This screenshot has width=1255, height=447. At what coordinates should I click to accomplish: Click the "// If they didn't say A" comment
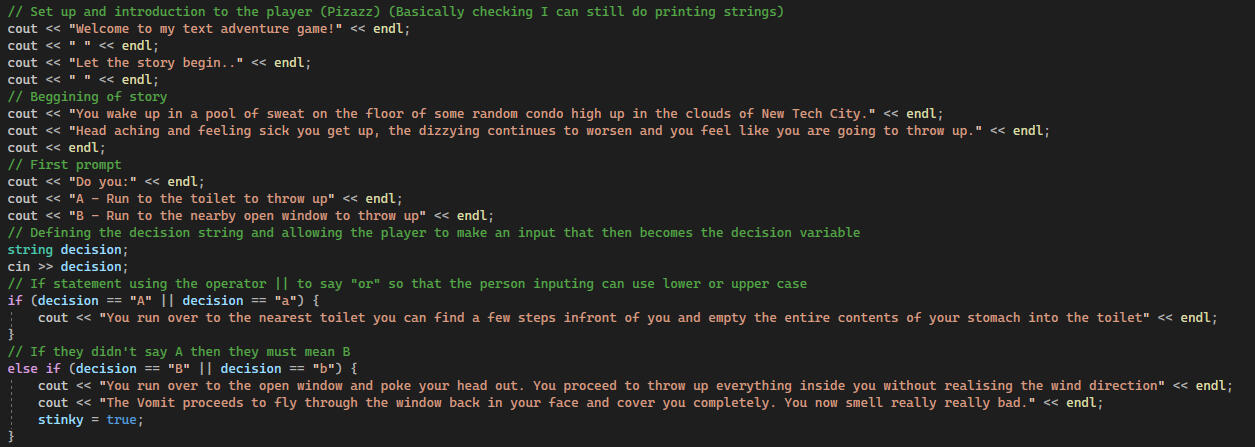tap(178, 352)
